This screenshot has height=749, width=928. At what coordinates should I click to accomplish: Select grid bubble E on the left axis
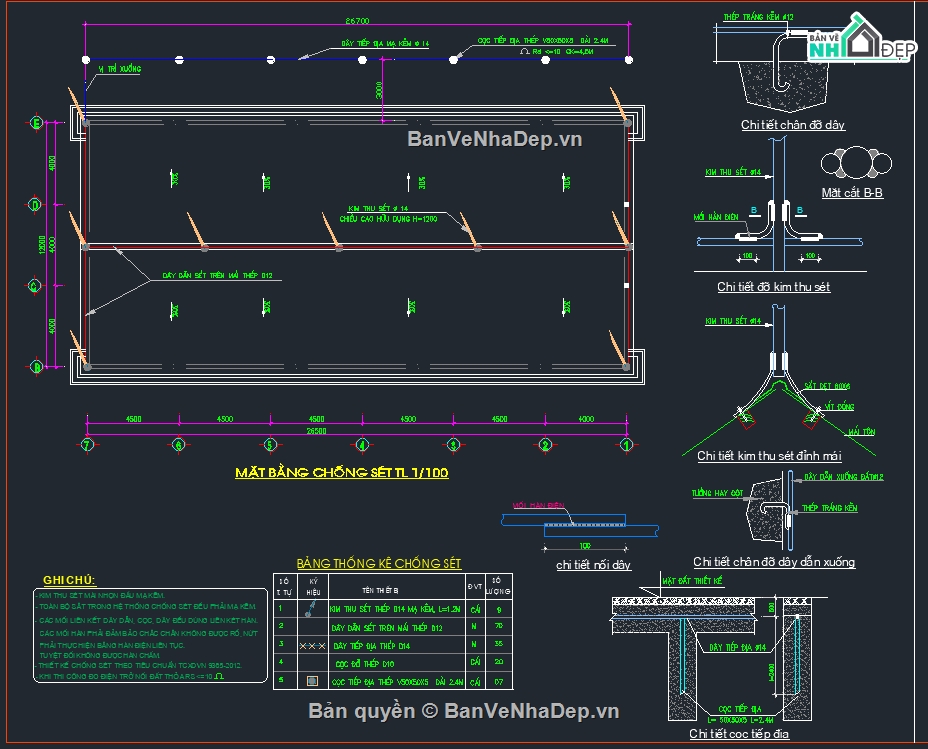(37, 122)
